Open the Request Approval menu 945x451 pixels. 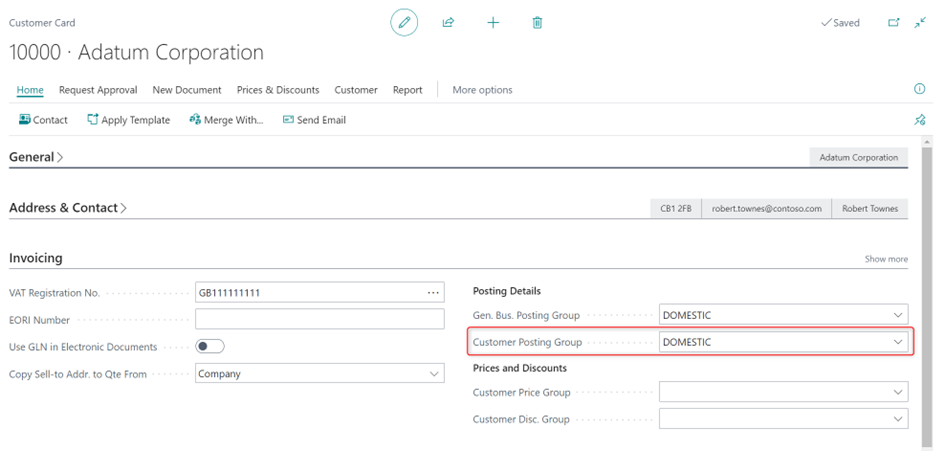98,90
